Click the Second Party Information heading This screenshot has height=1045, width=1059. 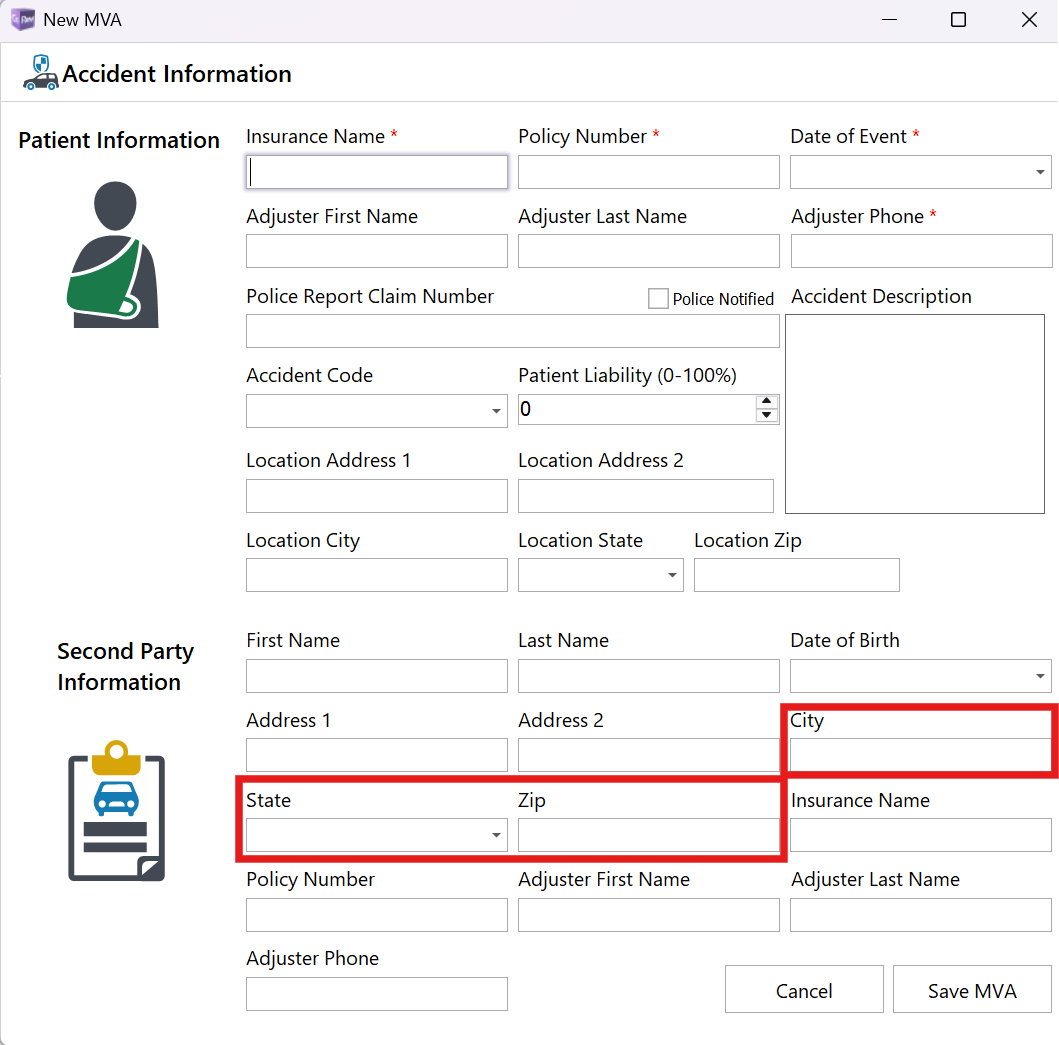point(126,666)
